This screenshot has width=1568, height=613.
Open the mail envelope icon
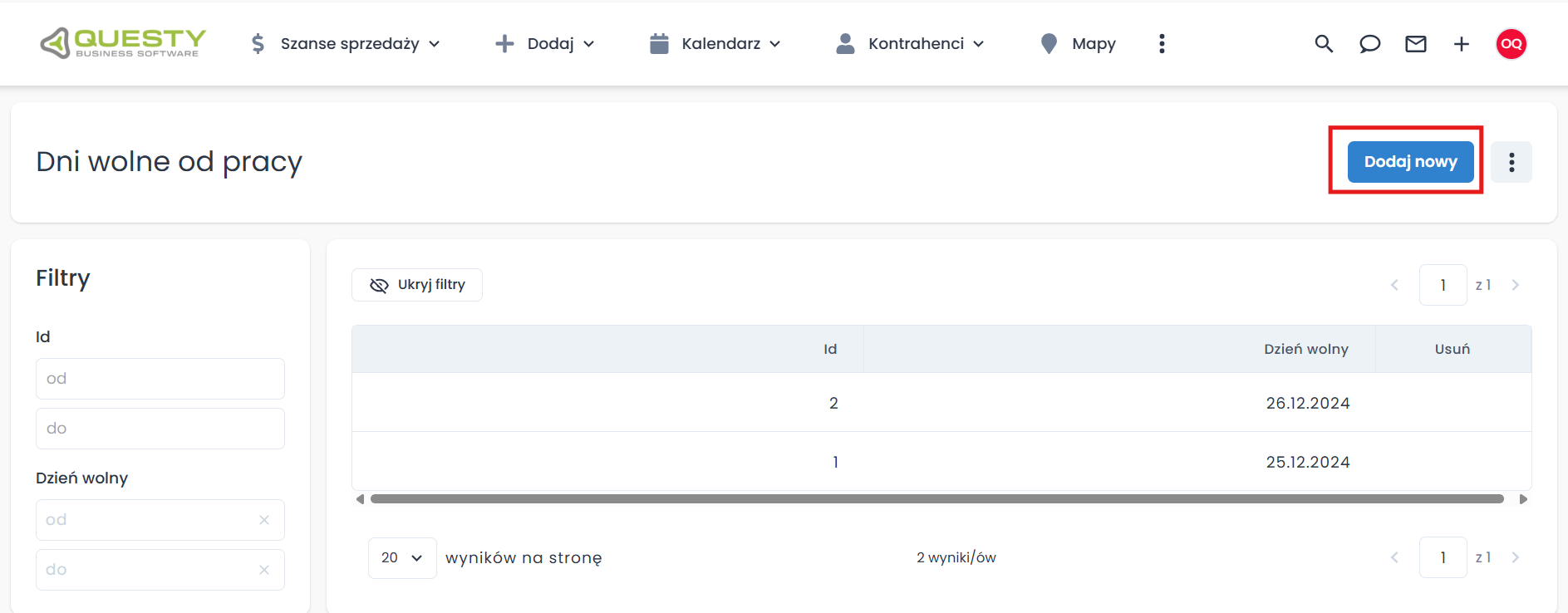(1415, 44)
